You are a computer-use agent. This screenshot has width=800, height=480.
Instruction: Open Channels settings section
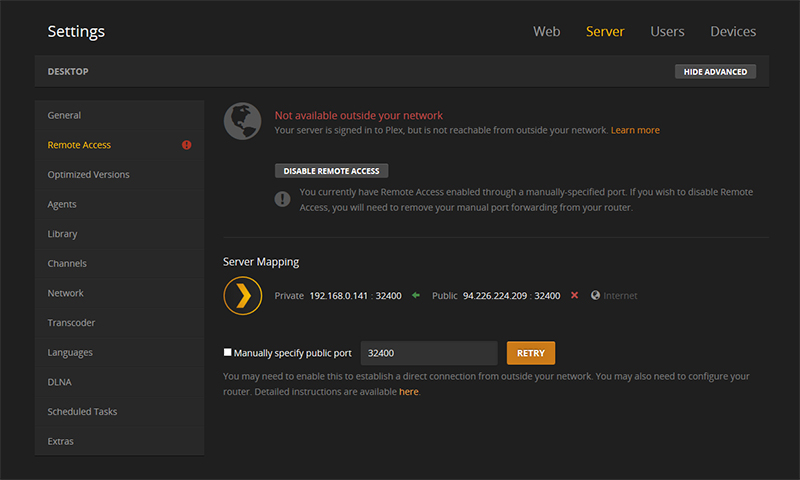tap(119, 263)
